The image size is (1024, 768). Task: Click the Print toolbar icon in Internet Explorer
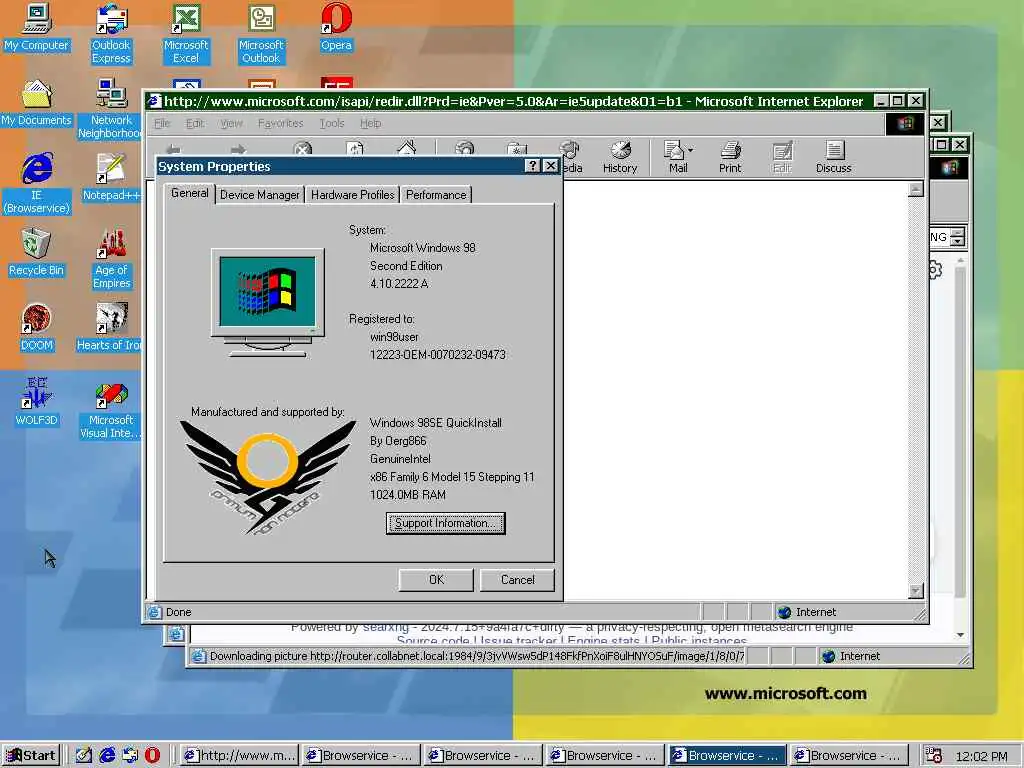(x=729, y=157)
